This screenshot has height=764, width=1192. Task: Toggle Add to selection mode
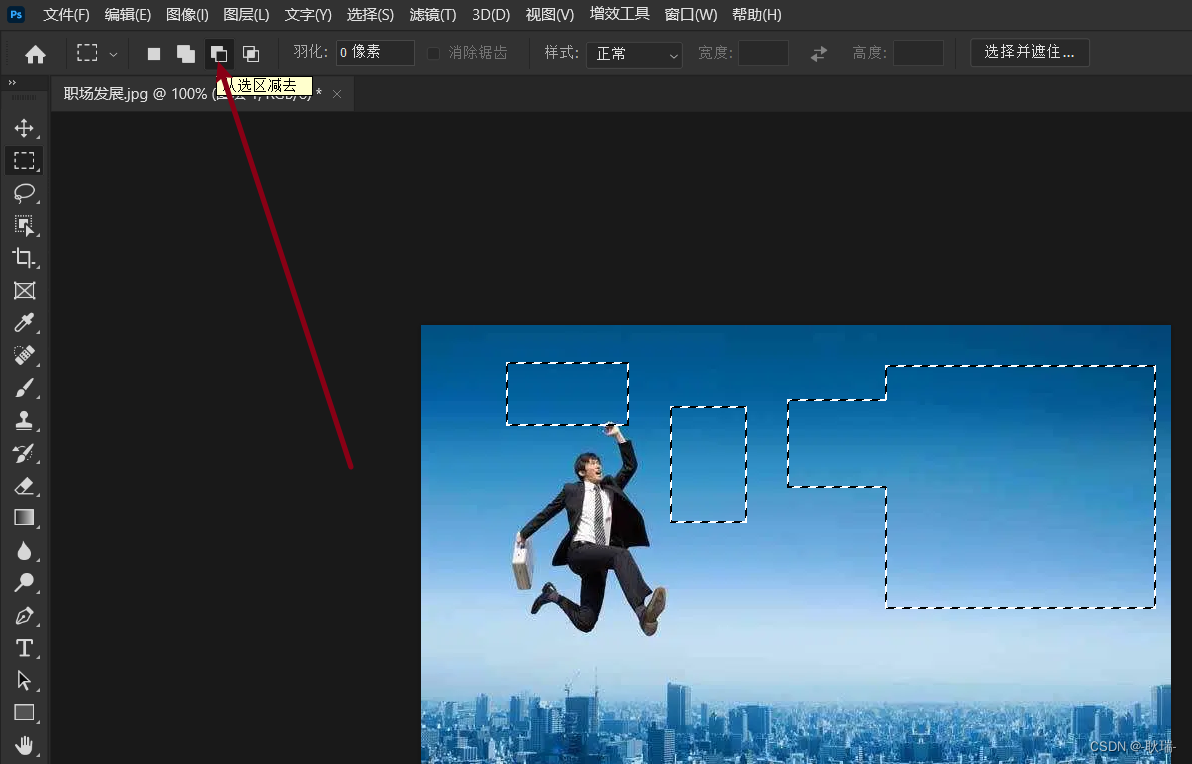point(185,53)
